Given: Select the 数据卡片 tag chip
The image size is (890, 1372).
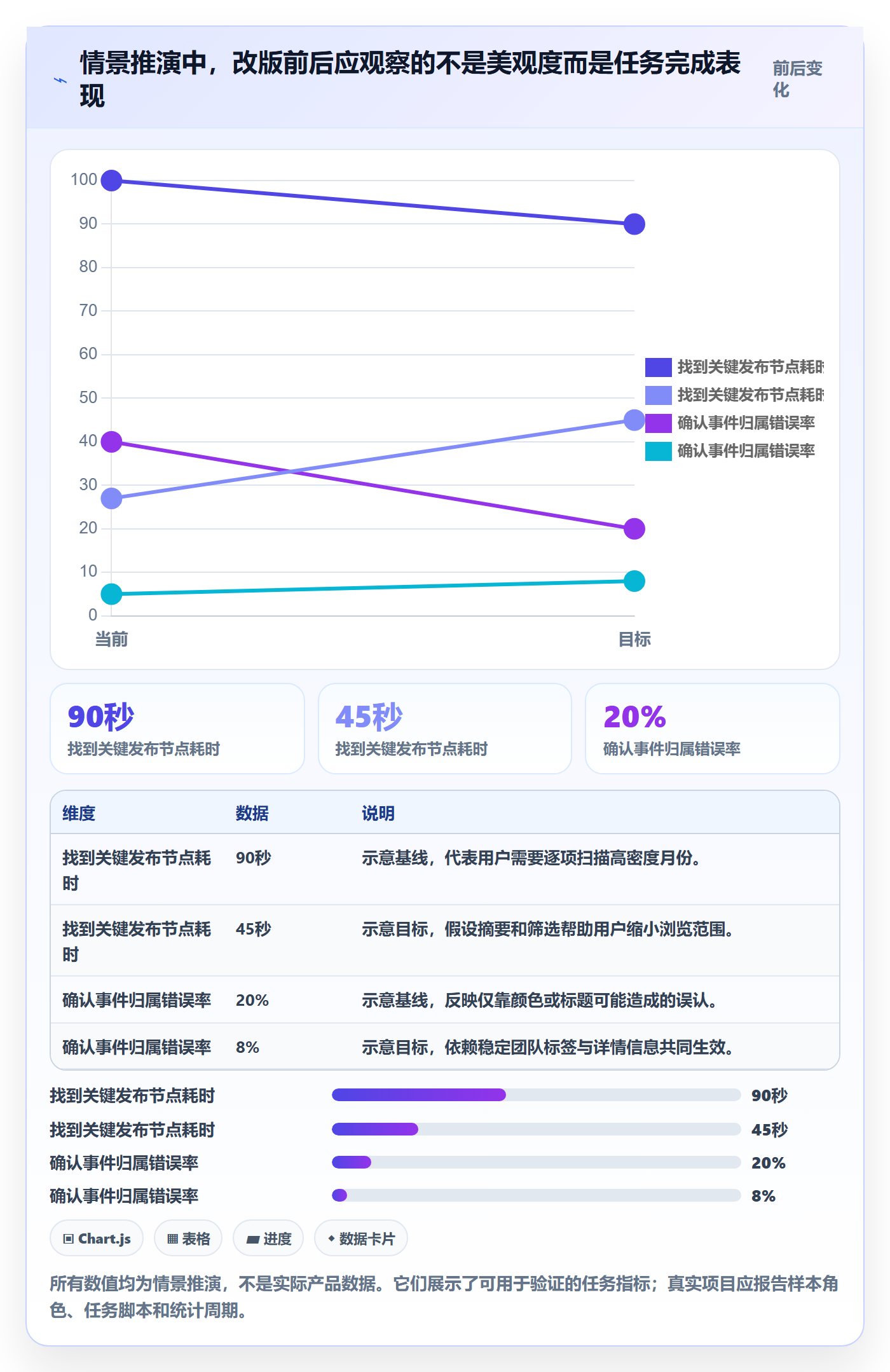Looking at the screenshot, I should (x=361, y=1238).
